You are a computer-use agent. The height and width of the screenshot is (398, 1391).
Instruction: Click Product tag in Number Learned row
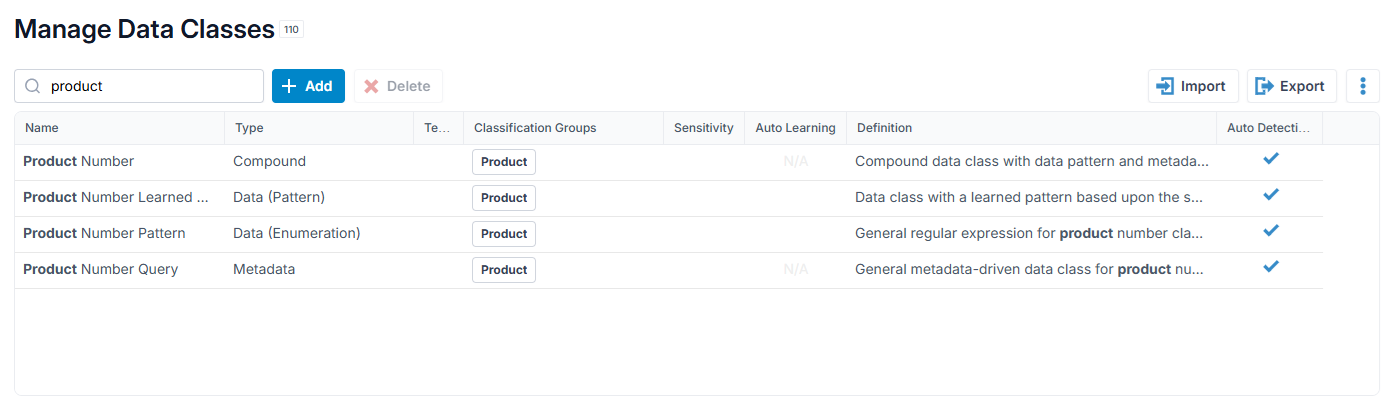pyautogui.click(x=504, y=198)
